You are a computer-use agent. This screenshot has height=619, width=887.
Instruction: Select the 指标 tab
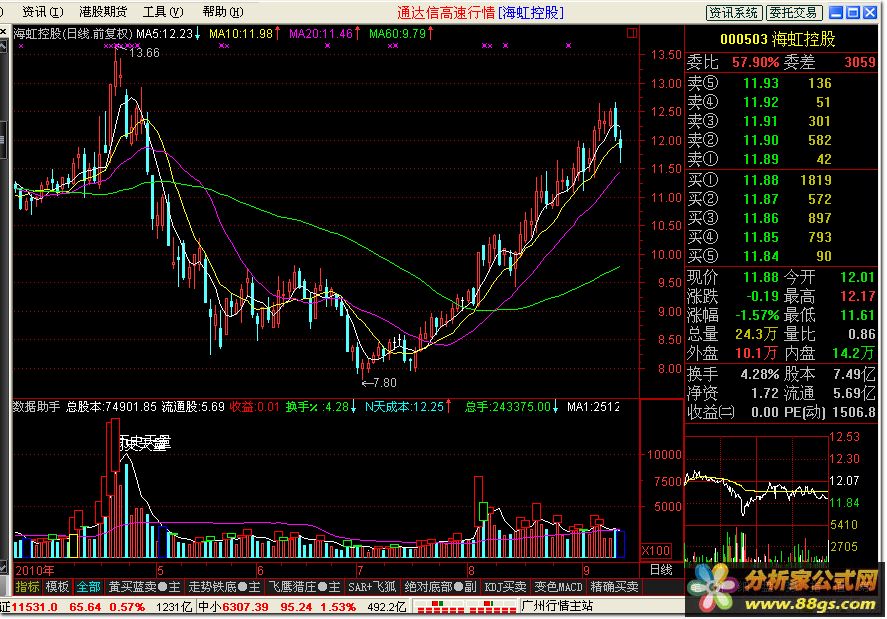pos(27,587)
